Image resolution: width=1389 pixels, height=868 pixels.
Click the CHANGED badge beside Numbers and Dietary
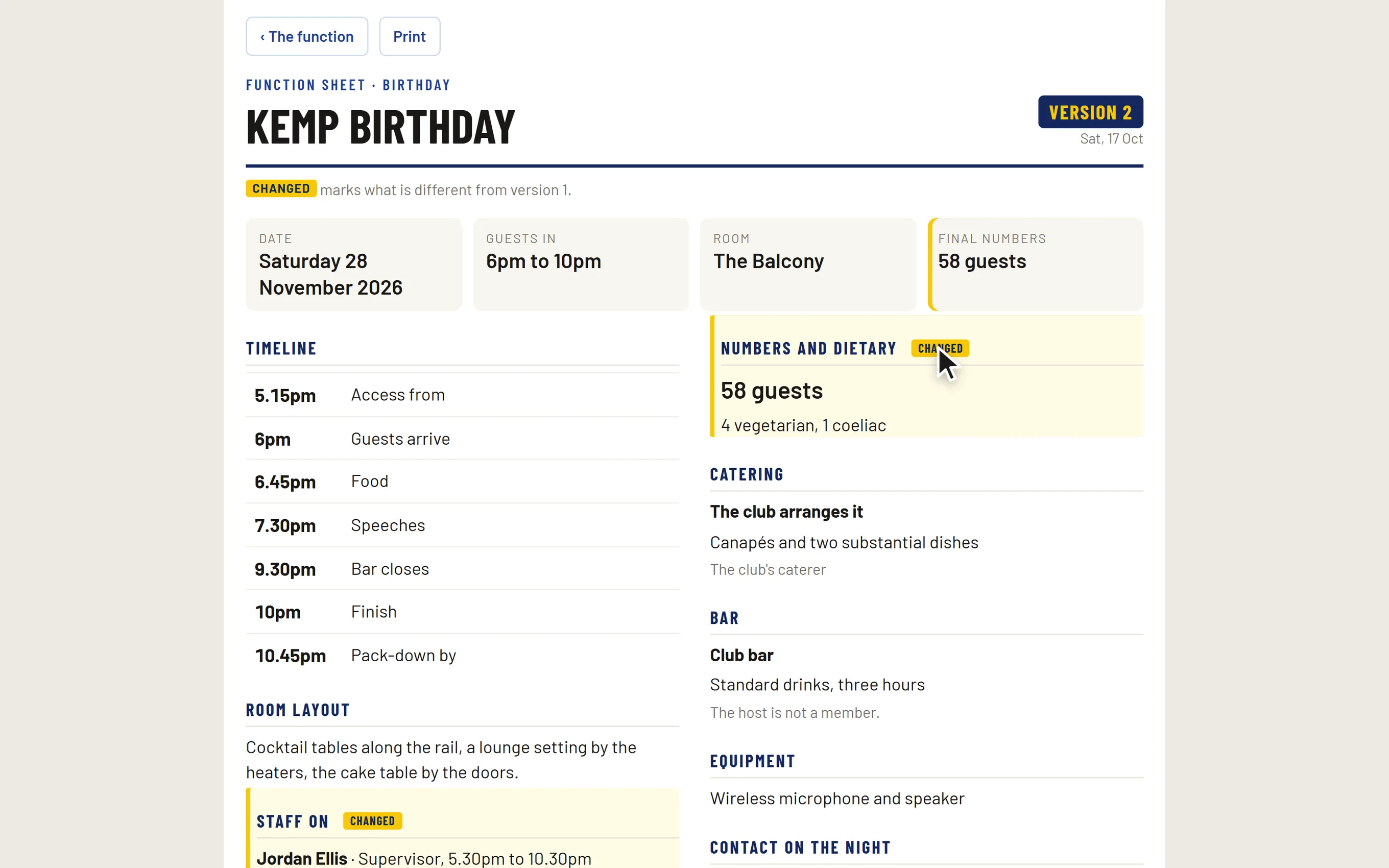pyautogui.click(x=940, y=348)
